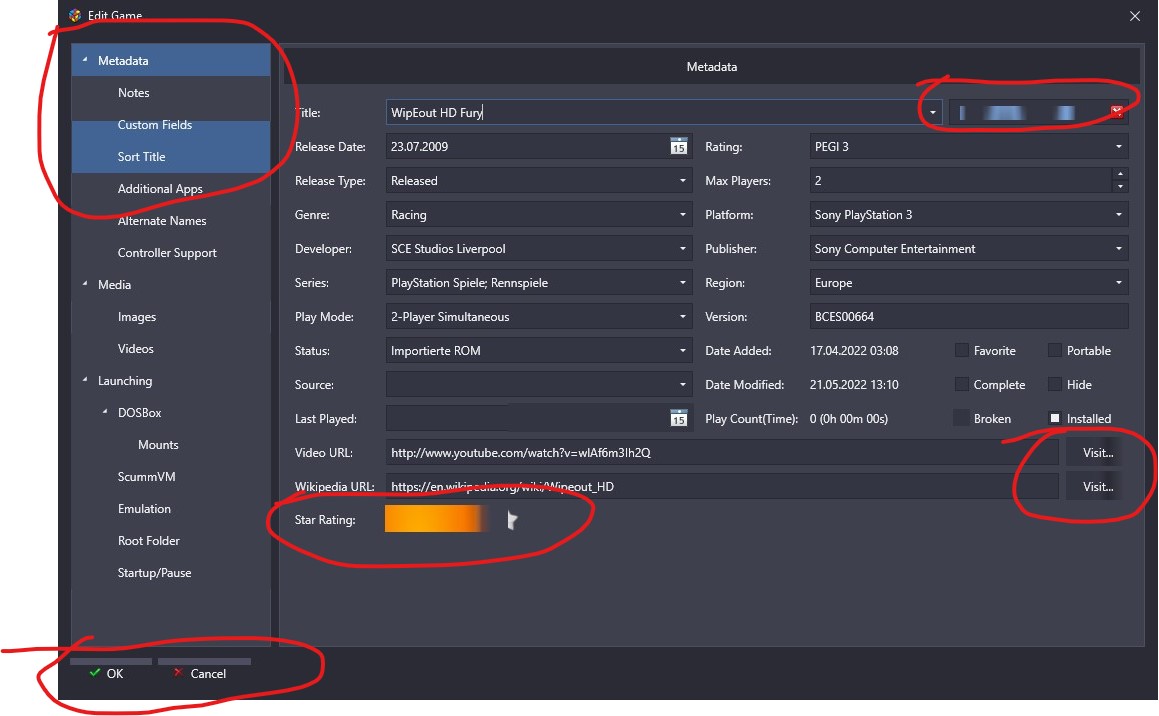Click the Date Modified value 21.05.2022 13:10

coord(854,384)
